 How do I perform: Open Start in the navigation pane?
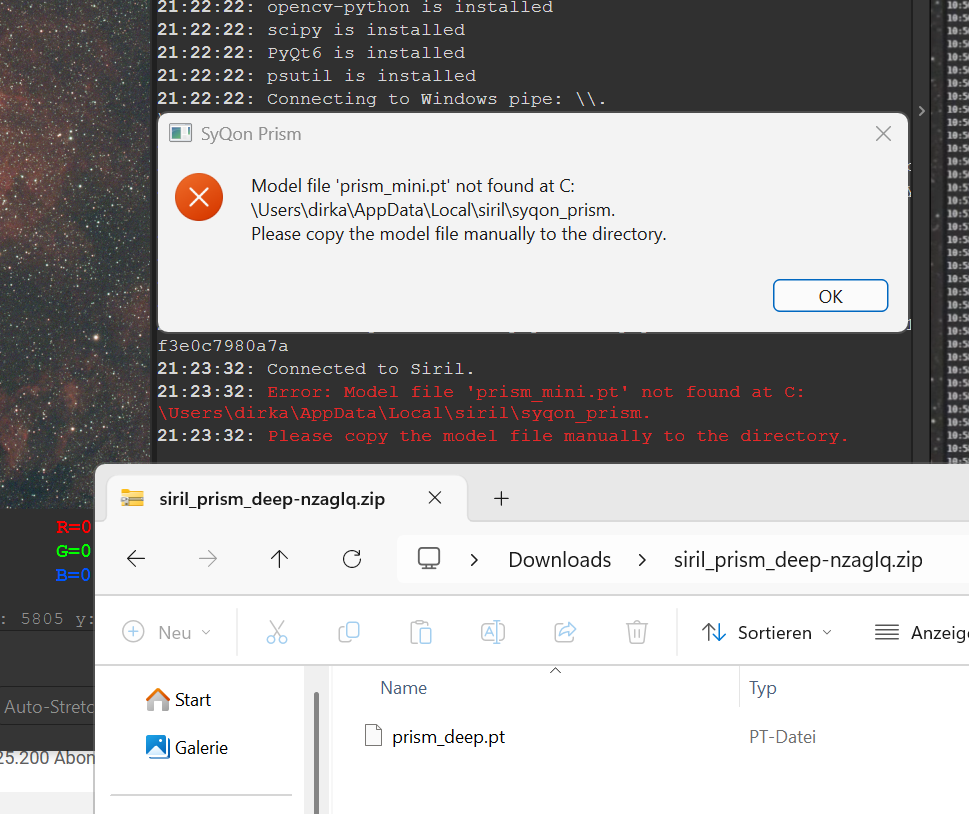pyautogui.click(x=179, y=700)
